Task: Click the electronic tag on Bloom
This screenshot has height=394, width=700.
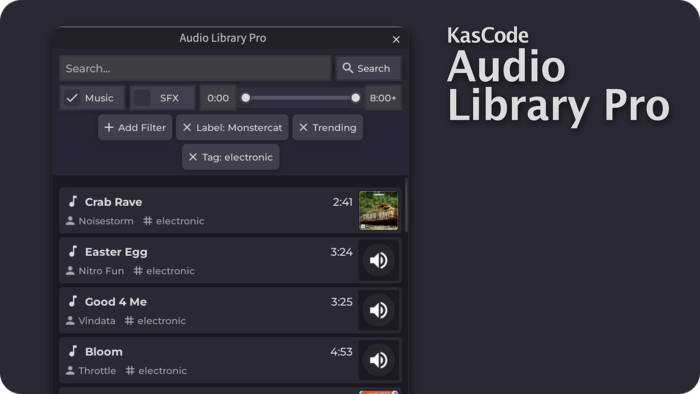Action: [x=156, y=371]
